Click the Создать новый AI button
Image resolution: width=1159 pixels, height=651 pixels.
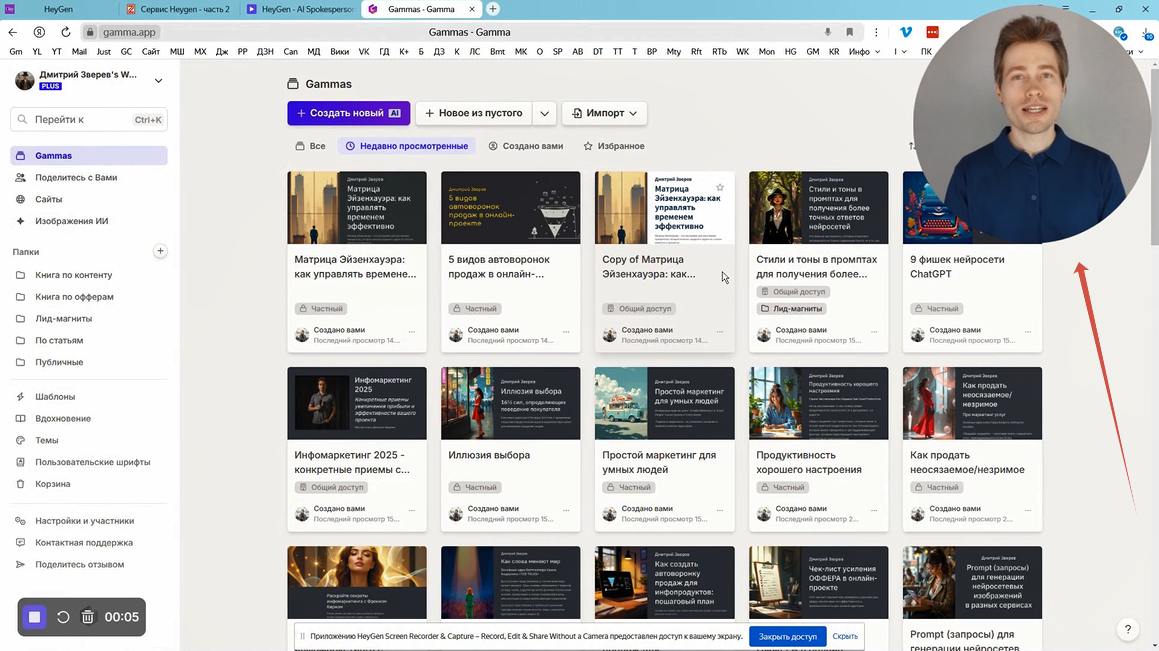[x=348, y=113]
